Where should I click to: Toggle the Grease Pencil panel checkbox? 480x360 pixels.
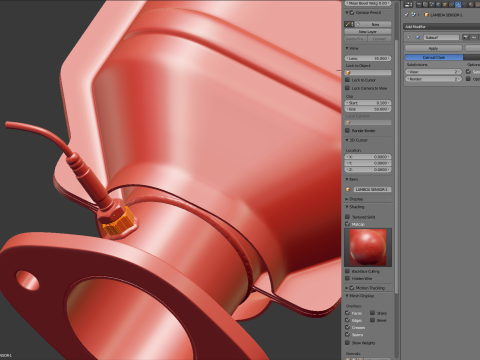[x=352, y=13]
